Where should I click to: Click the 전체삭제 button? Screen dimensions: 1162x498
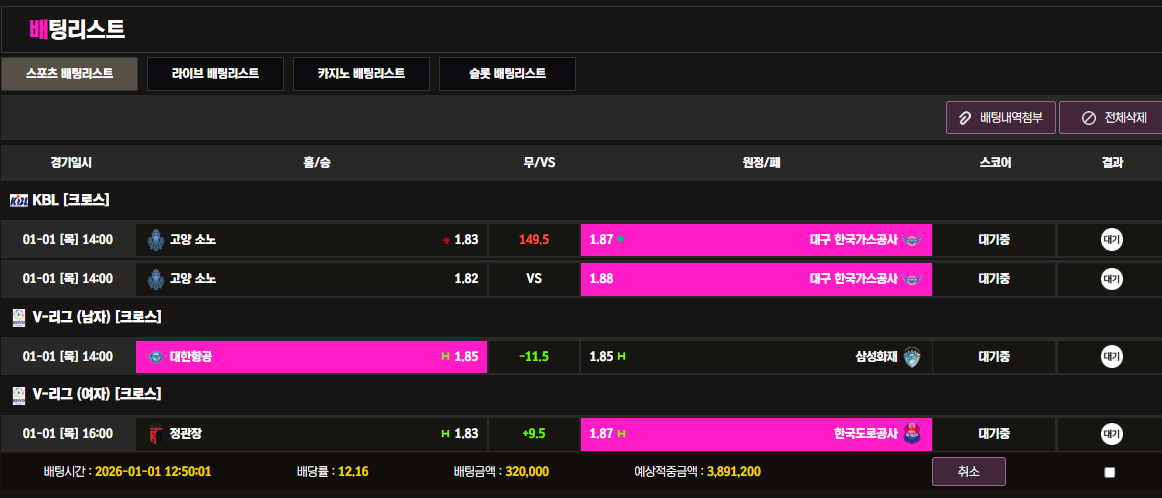[x=1111, y=118]
